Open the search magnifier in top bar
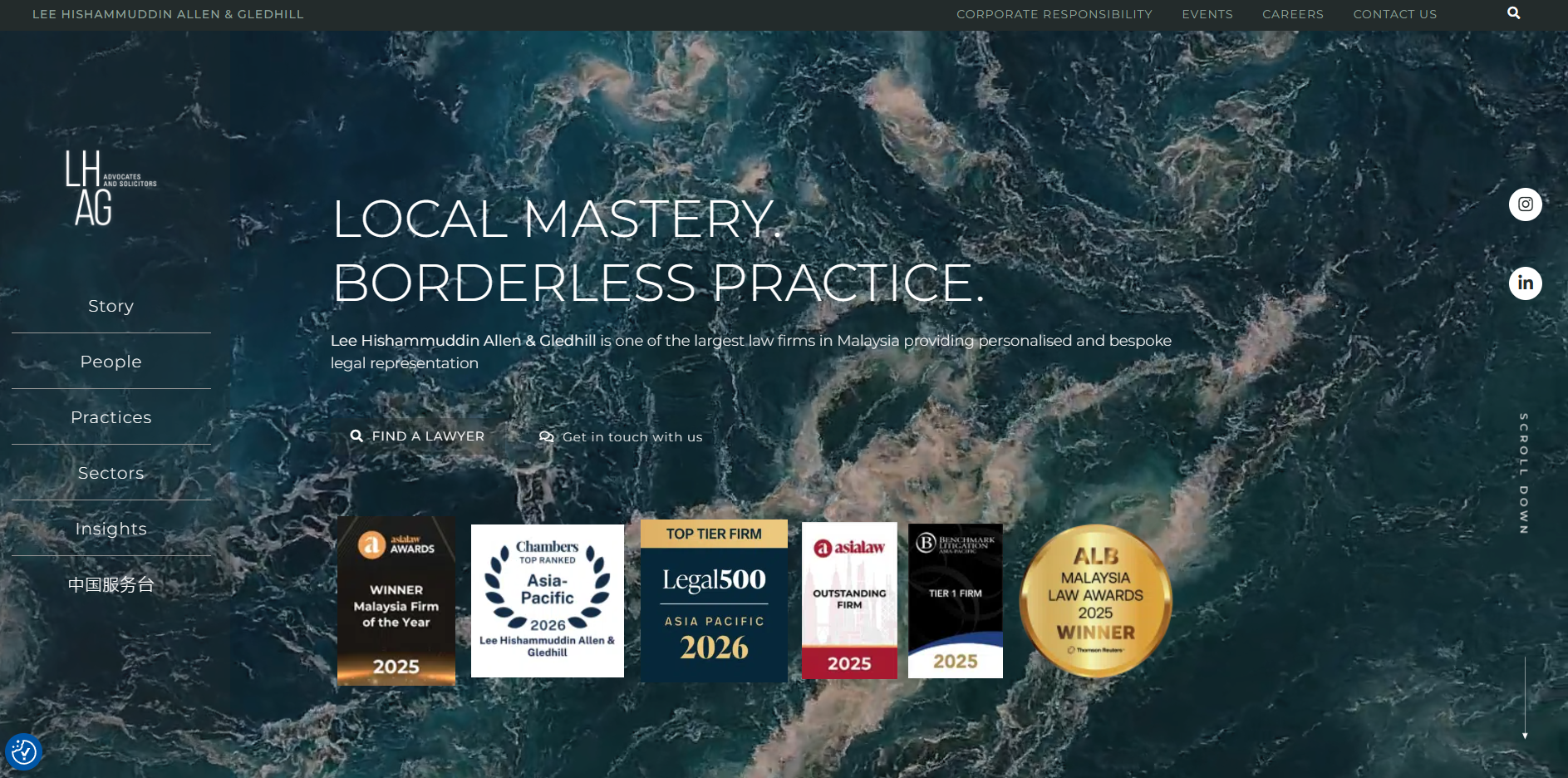Viewport: 1568px width, 778px height. (x=1513, y=13)
